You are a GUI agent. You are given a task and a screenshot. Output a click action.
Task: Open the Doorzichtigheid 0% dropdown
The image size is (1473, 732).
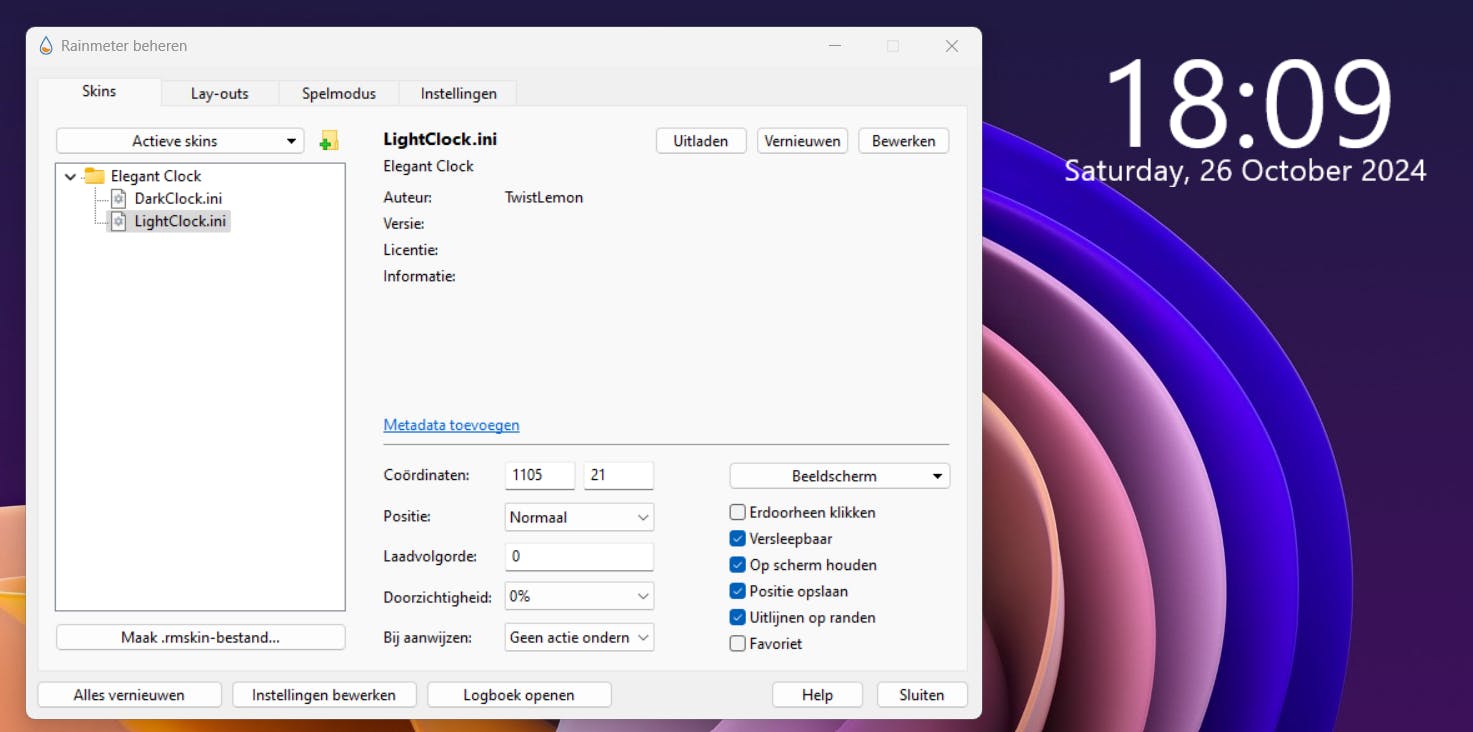579,596
